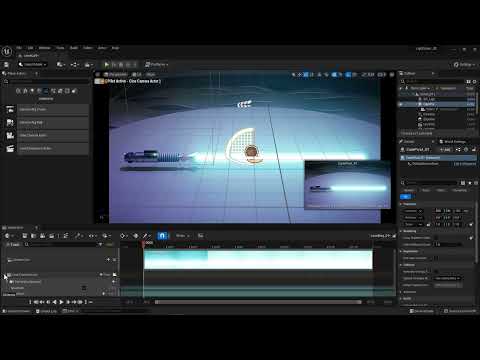Open the Cinematics toolbar menu

pyautogui.click(x=89, y=64)
